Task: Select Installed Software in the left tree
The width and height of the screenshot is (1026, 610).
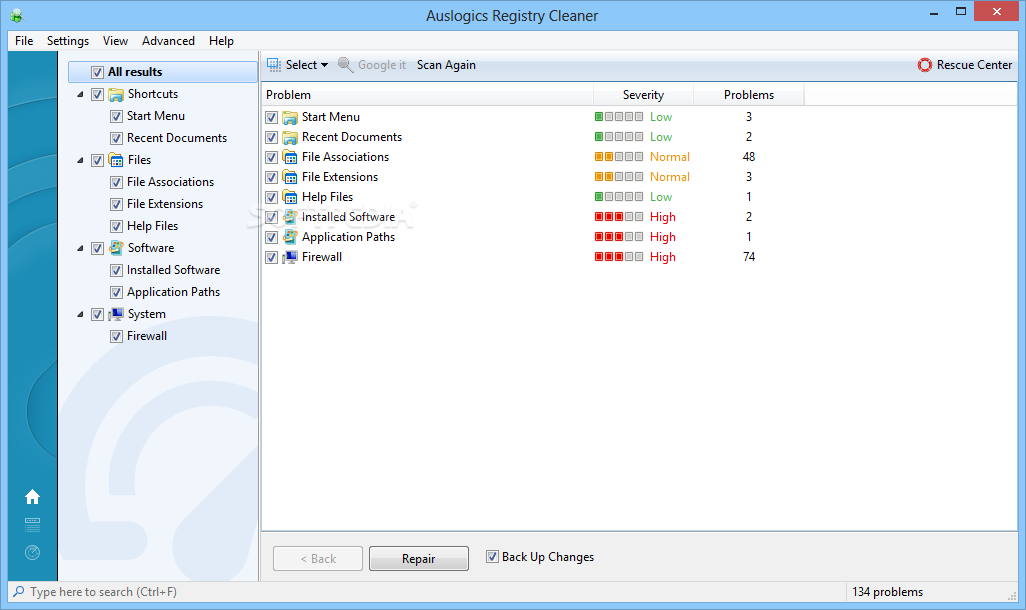Action: [x=173, y=270]
